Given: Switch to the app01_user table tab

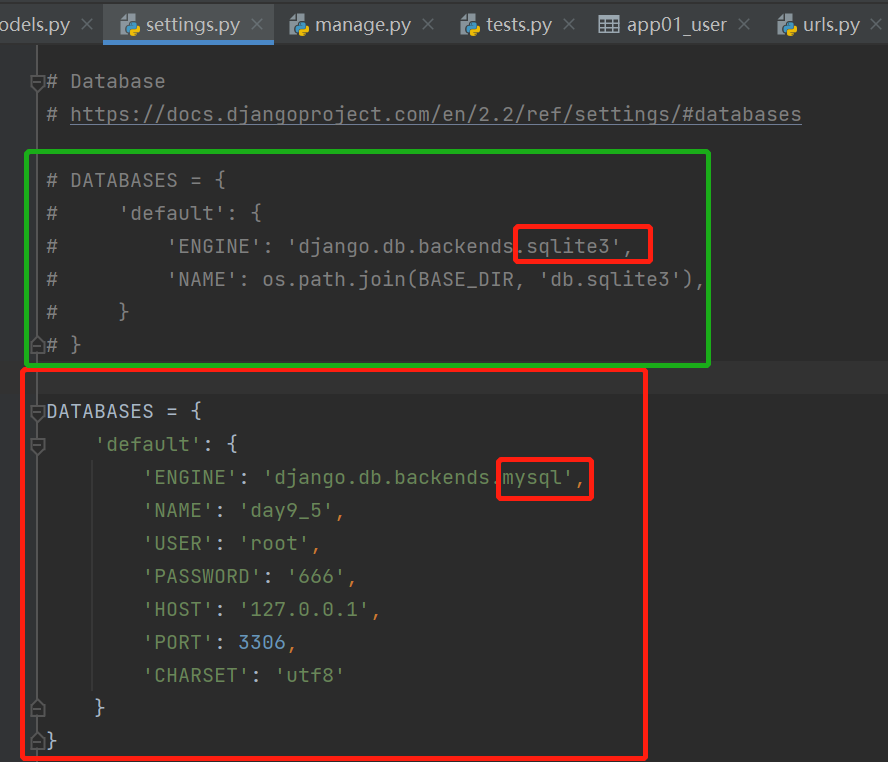Looking at the screenshot, I should [676, 24].
